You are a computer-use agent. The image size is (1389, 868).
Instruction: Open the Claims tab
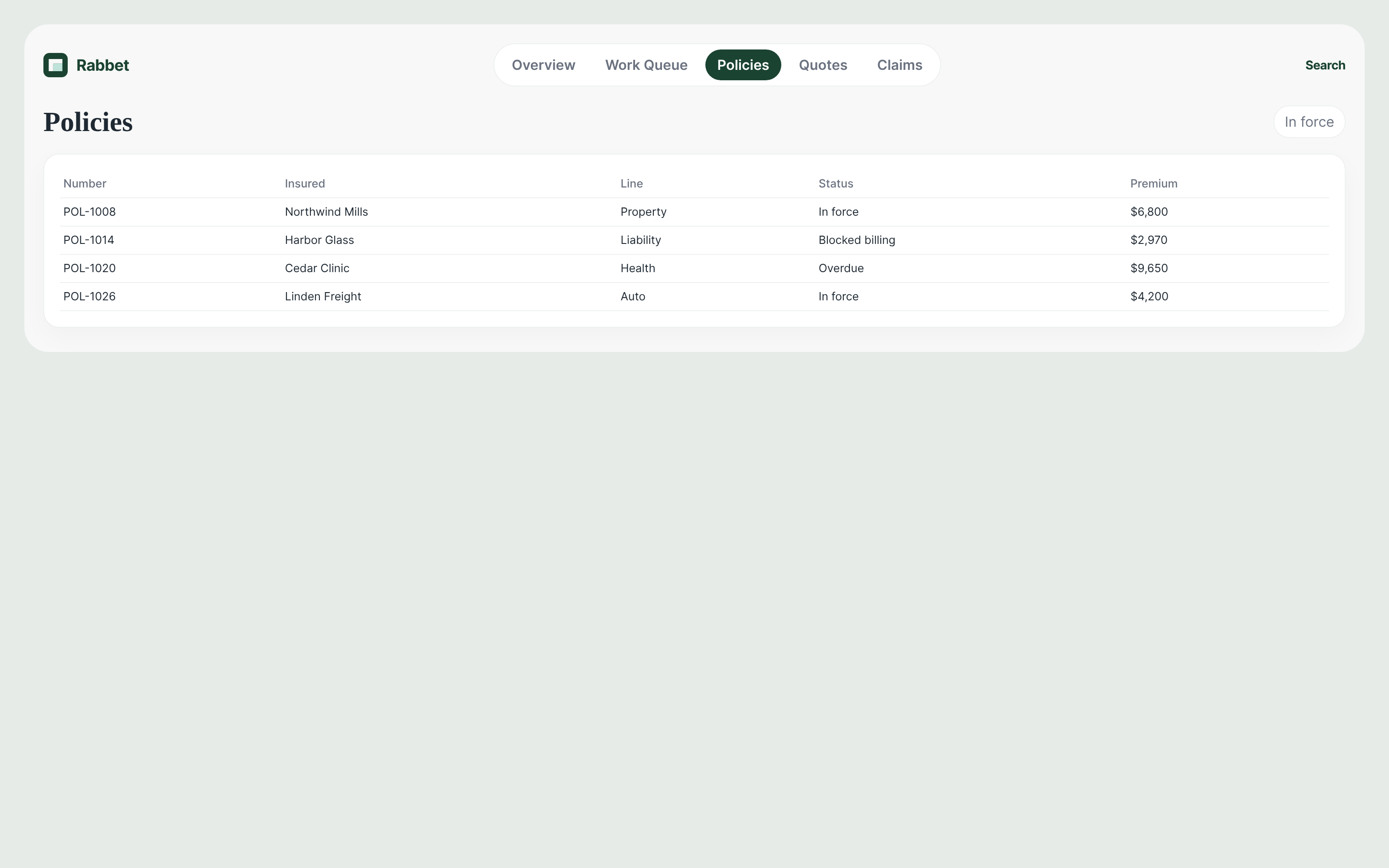click(899, 65)
